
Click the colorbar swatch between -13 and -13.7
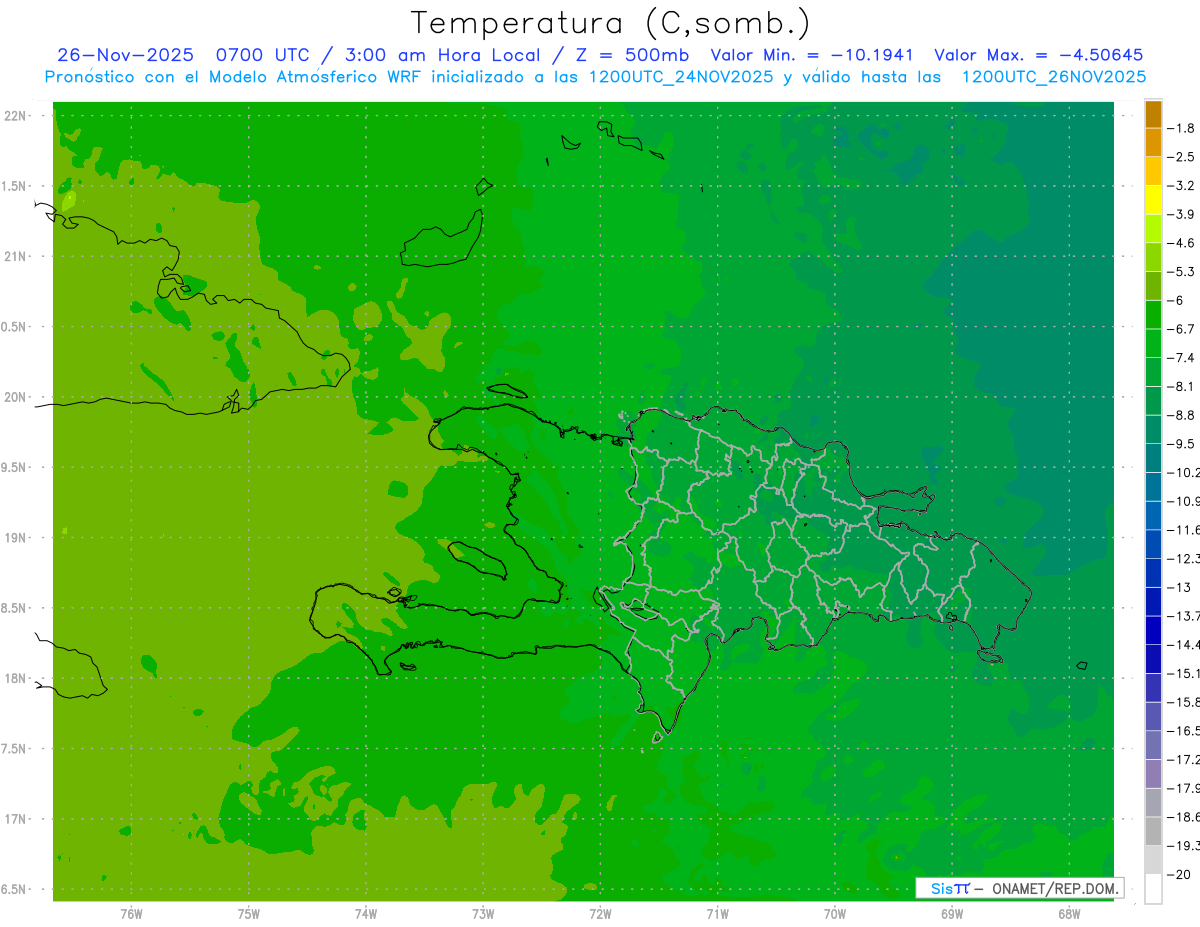(x=1153, y=601)
